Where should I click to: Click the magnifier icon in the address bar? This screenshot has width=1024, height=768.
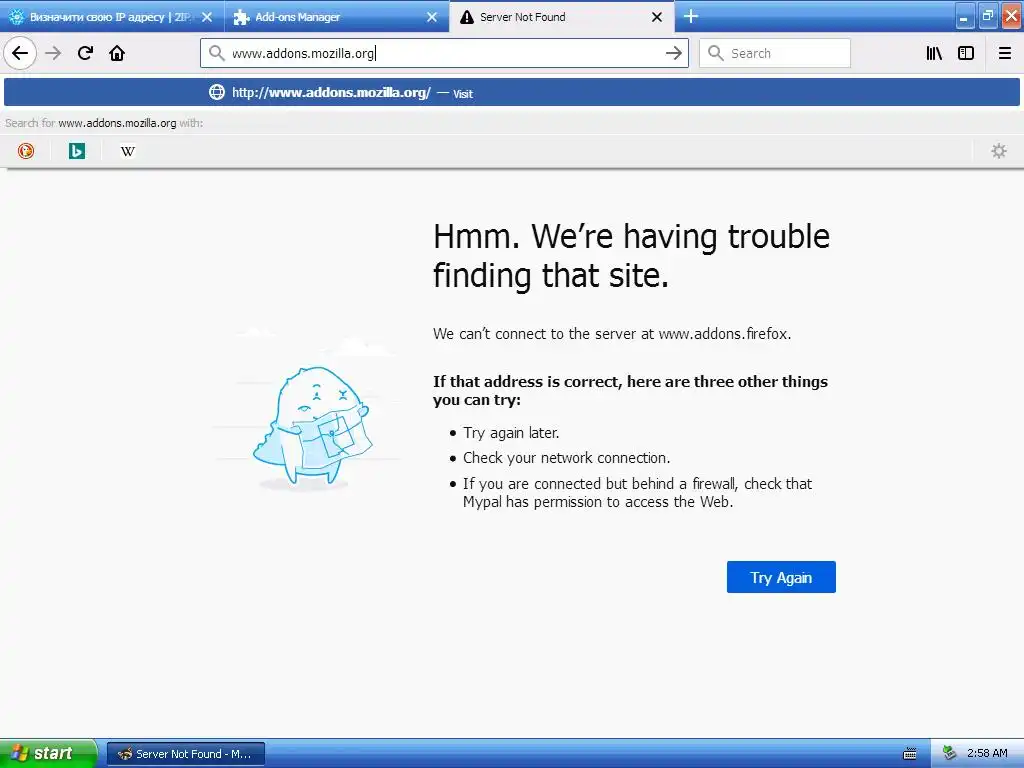216,53
